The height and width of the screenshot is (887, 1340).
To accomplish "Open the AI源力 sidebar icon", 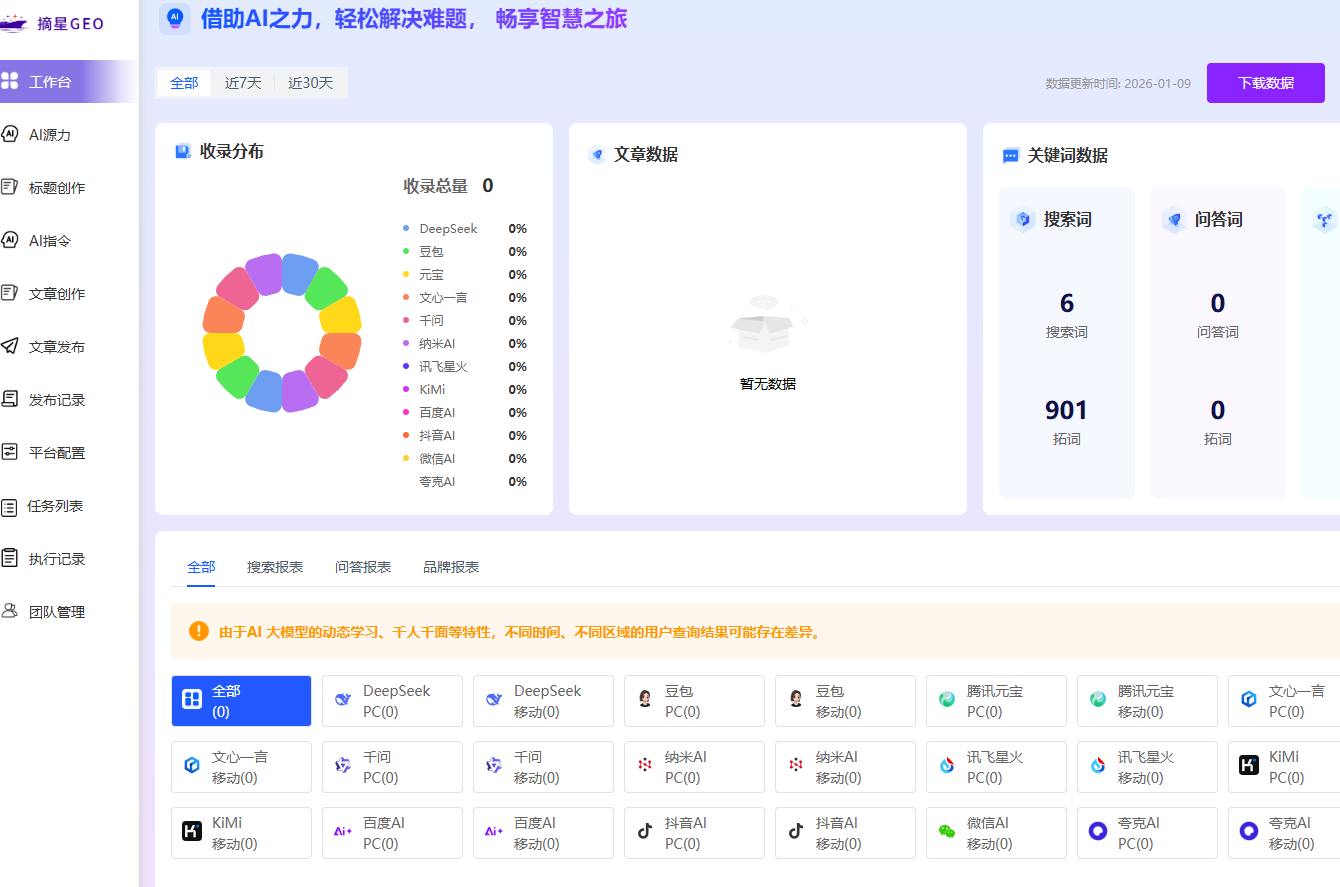I will click(x=10, y=134).
